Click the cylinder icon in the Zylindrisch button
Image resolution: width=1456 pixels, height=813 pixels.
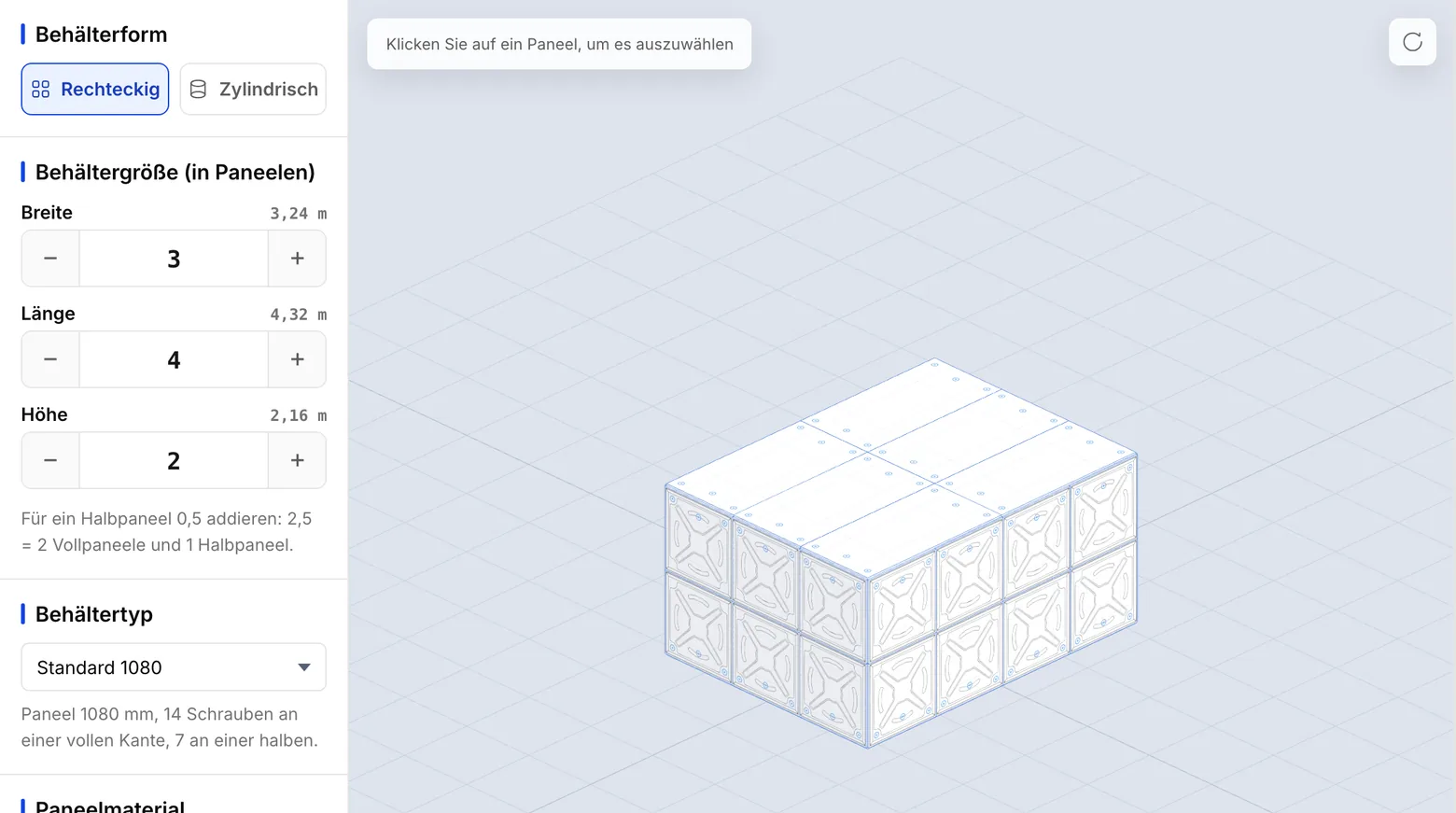click(x=198, y=89)
